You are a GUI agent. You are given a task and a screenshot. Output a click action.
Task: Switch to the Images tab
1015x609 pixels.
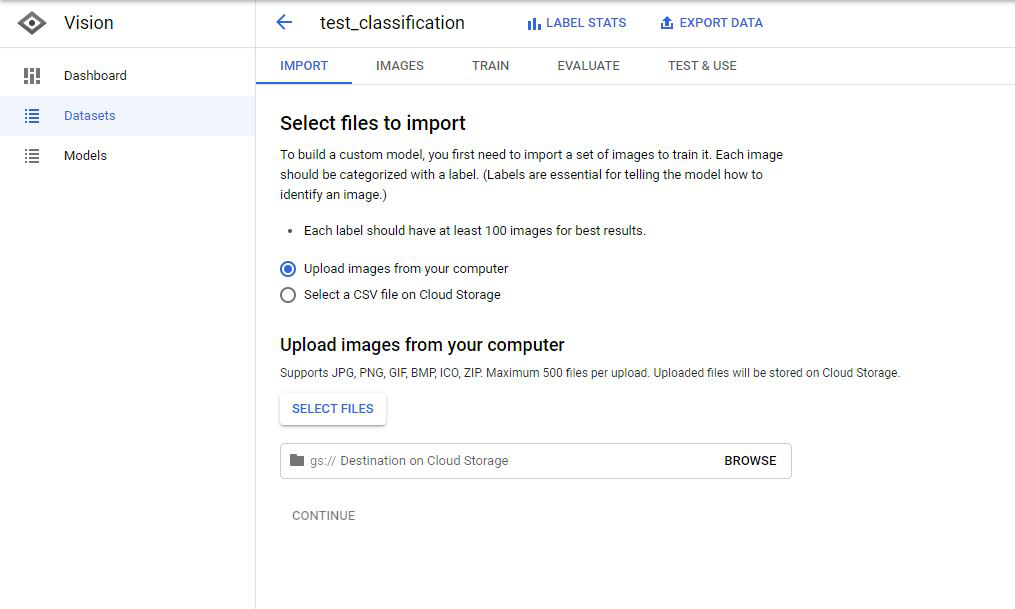click(400, 66)
